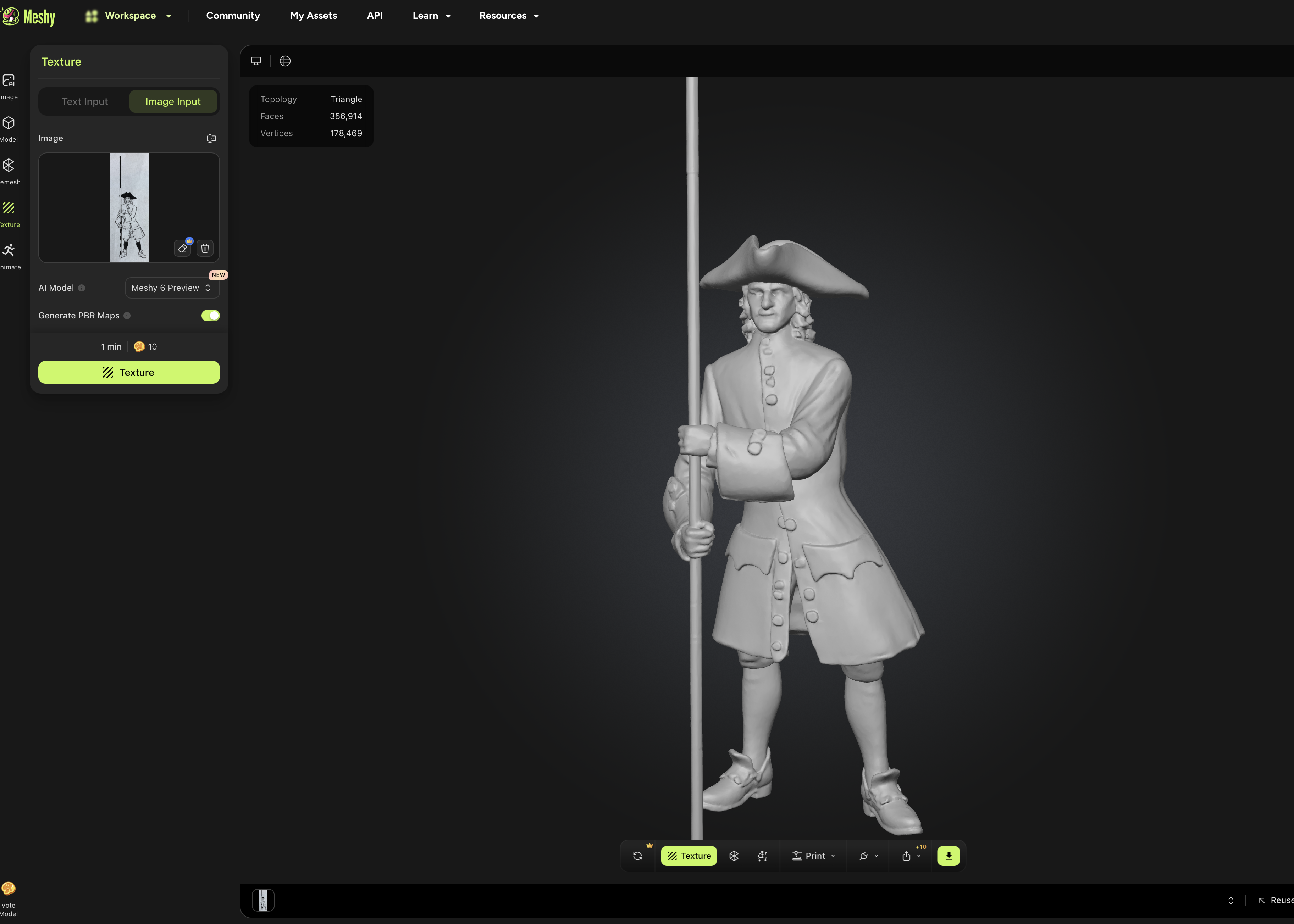
Task: Switch to Text Input mode
Action: (x=85, y=101)
